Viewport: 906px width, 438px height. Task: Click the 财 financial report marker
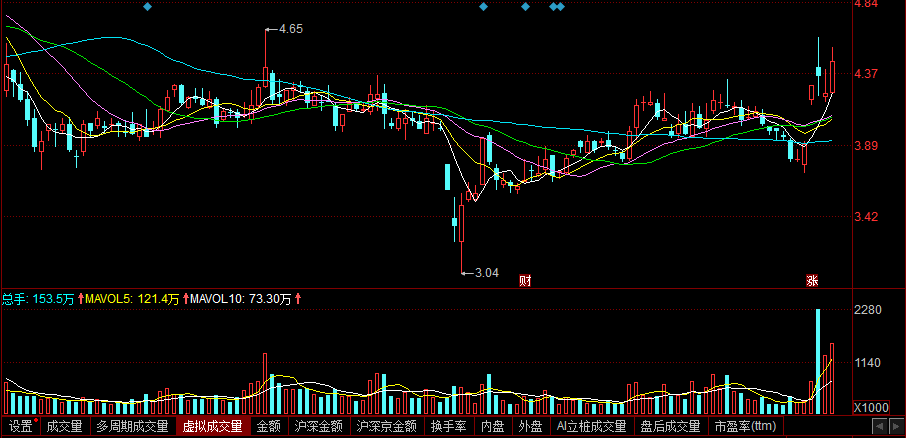pos(525,281)
